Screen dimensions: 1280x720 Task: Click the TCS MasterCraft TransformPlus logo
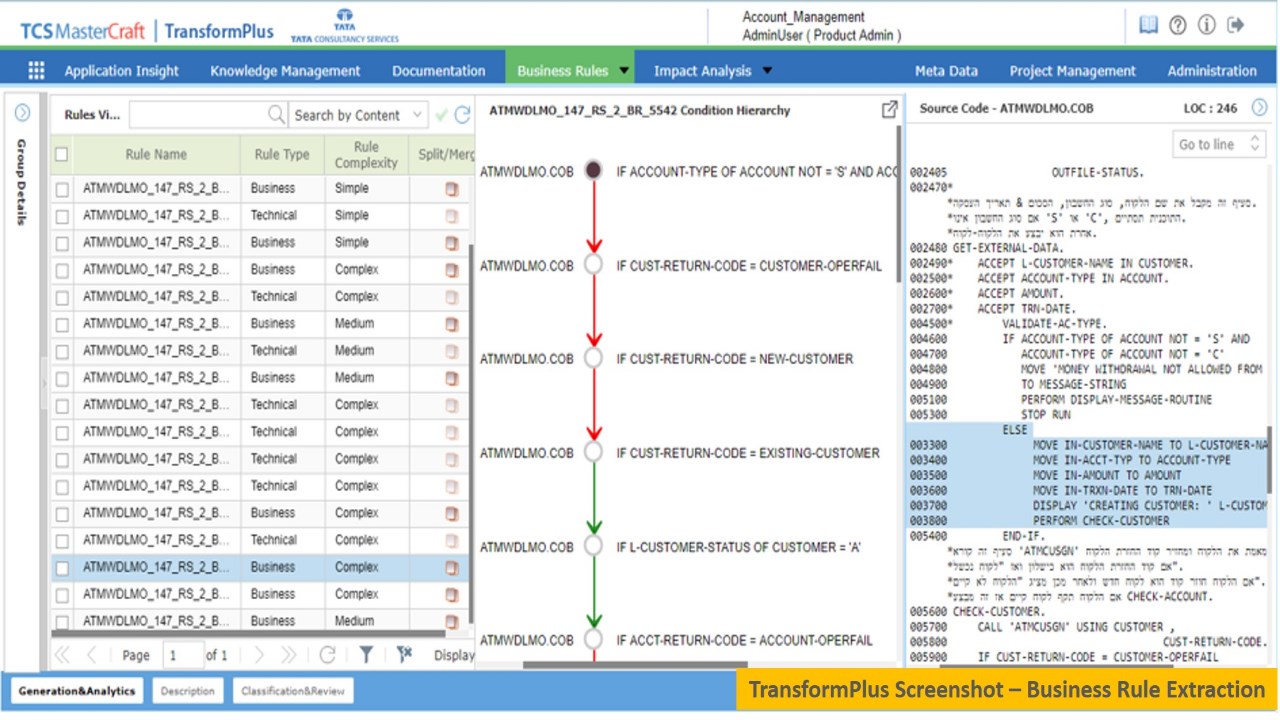click(147, 31)
